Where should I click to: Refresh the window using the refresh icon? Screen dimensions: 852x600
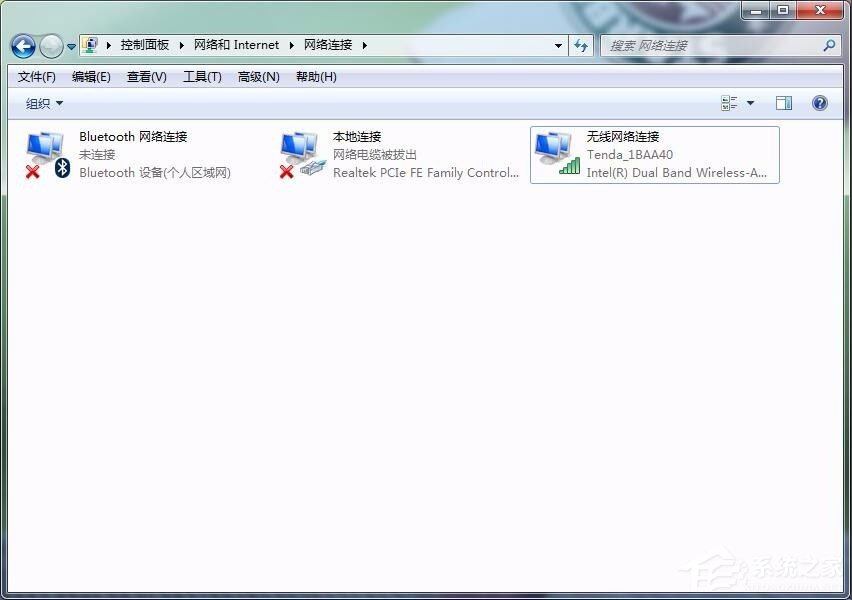581,45
